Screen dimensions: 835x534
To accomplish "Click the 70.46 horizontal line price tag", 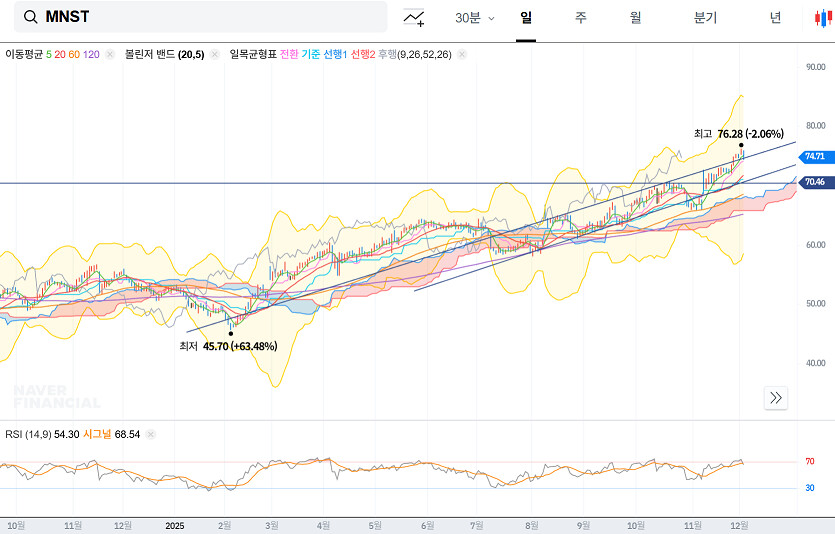I will [816, 182].
